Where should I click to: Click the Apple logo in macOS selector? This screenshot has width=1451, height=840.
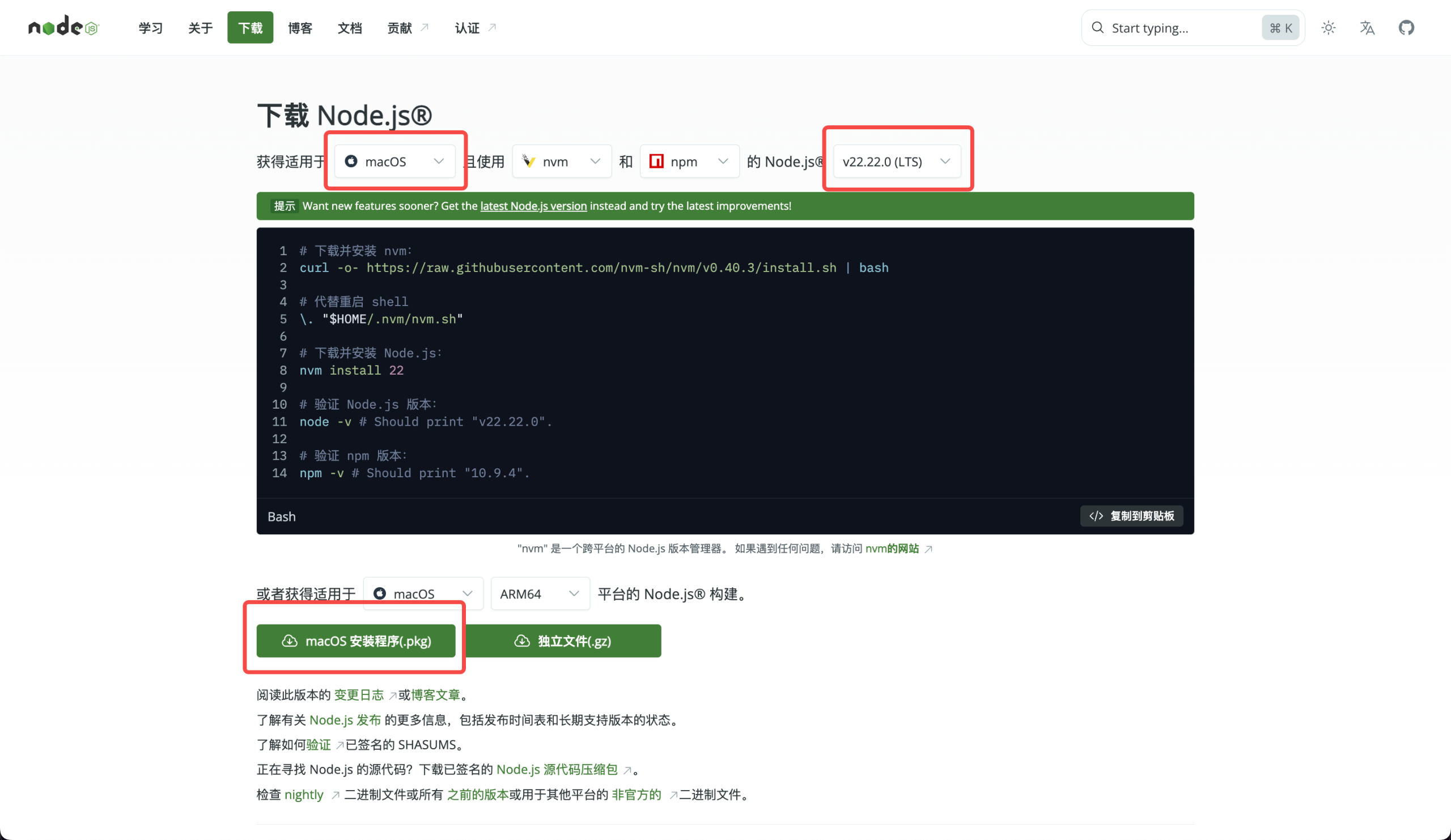pos(352,161)
